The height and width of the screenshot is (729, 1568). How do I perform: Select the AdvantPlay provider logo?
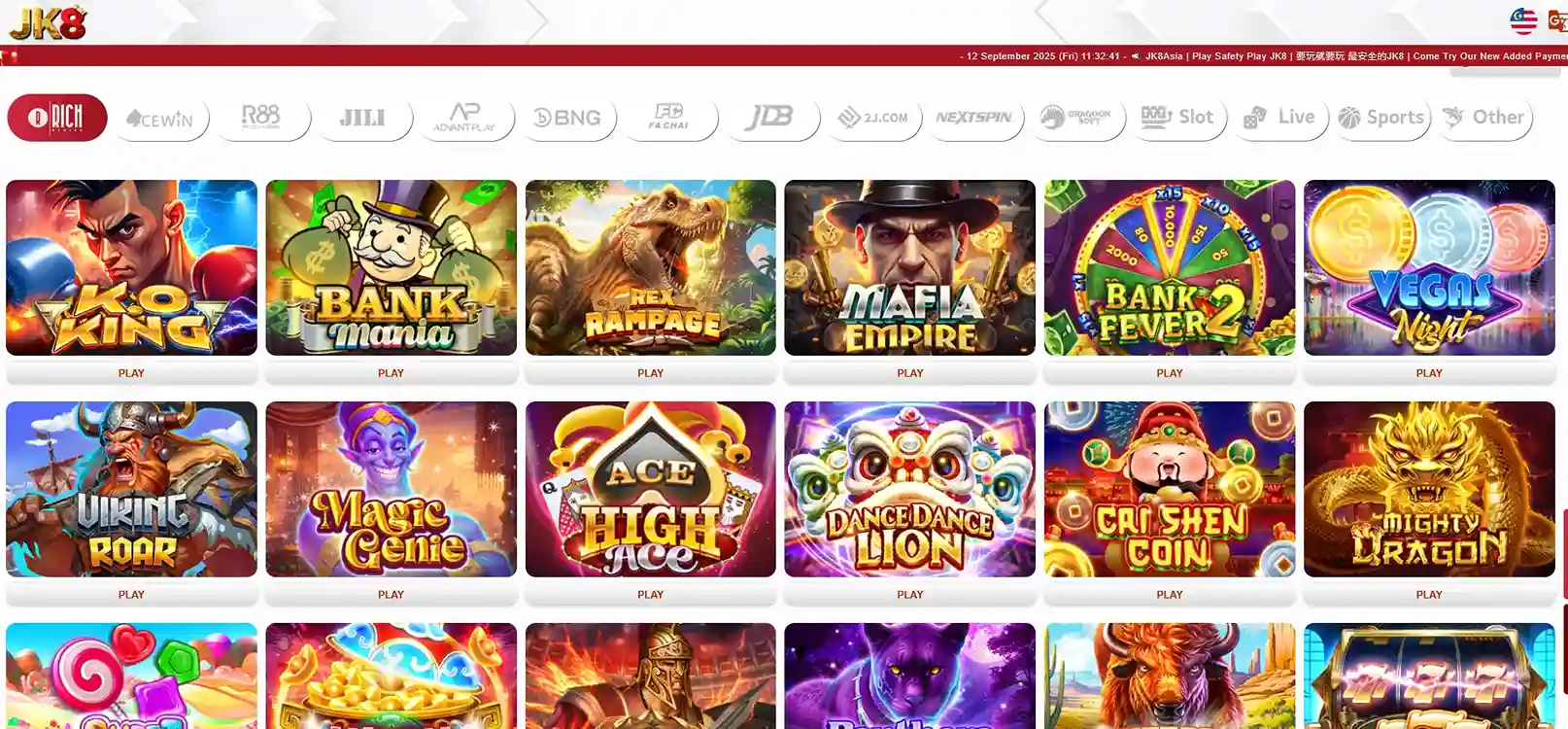point(464,119)
